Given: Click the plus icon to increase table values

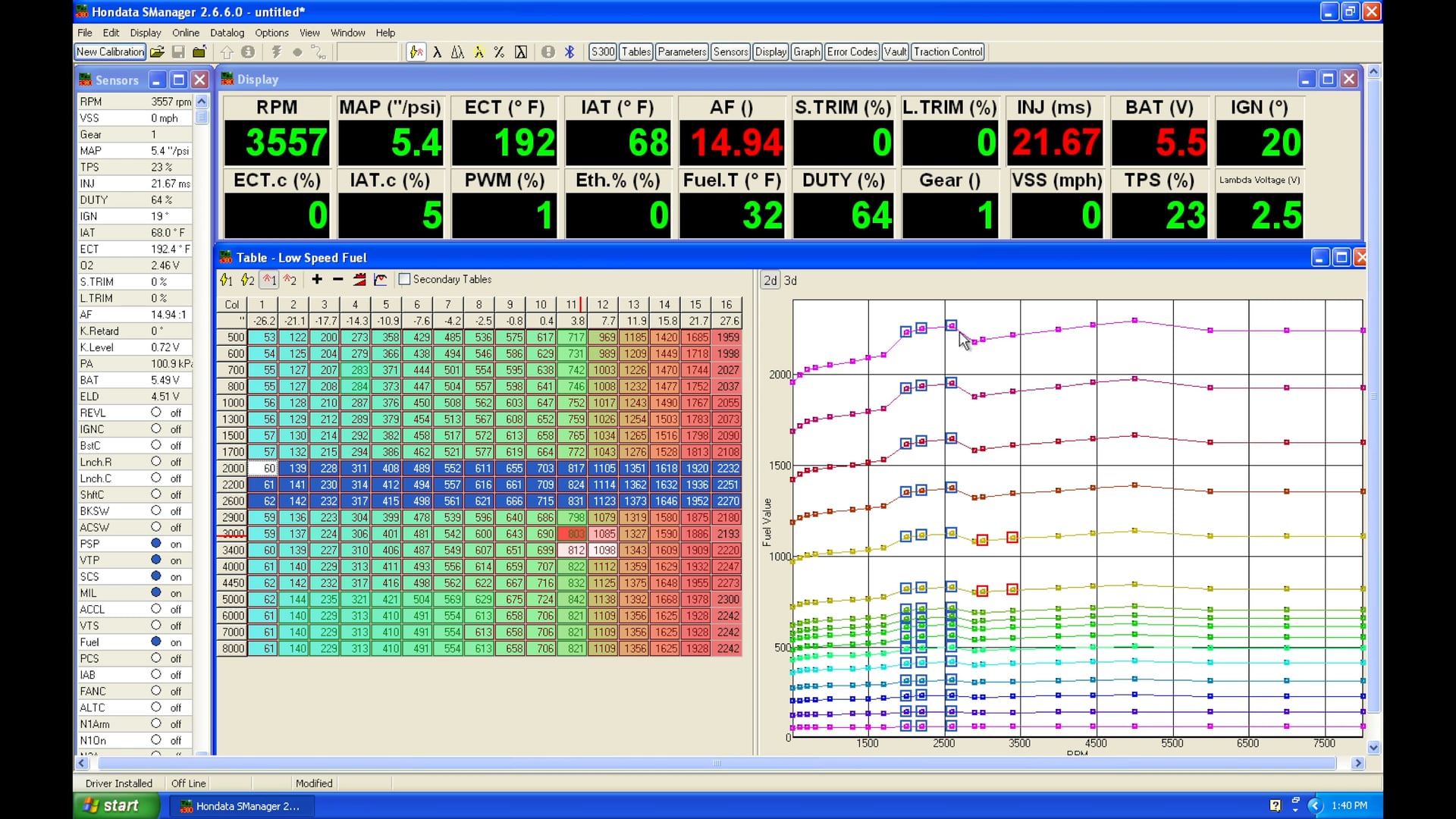Looking at the screenshot, I should coord(316,279).
